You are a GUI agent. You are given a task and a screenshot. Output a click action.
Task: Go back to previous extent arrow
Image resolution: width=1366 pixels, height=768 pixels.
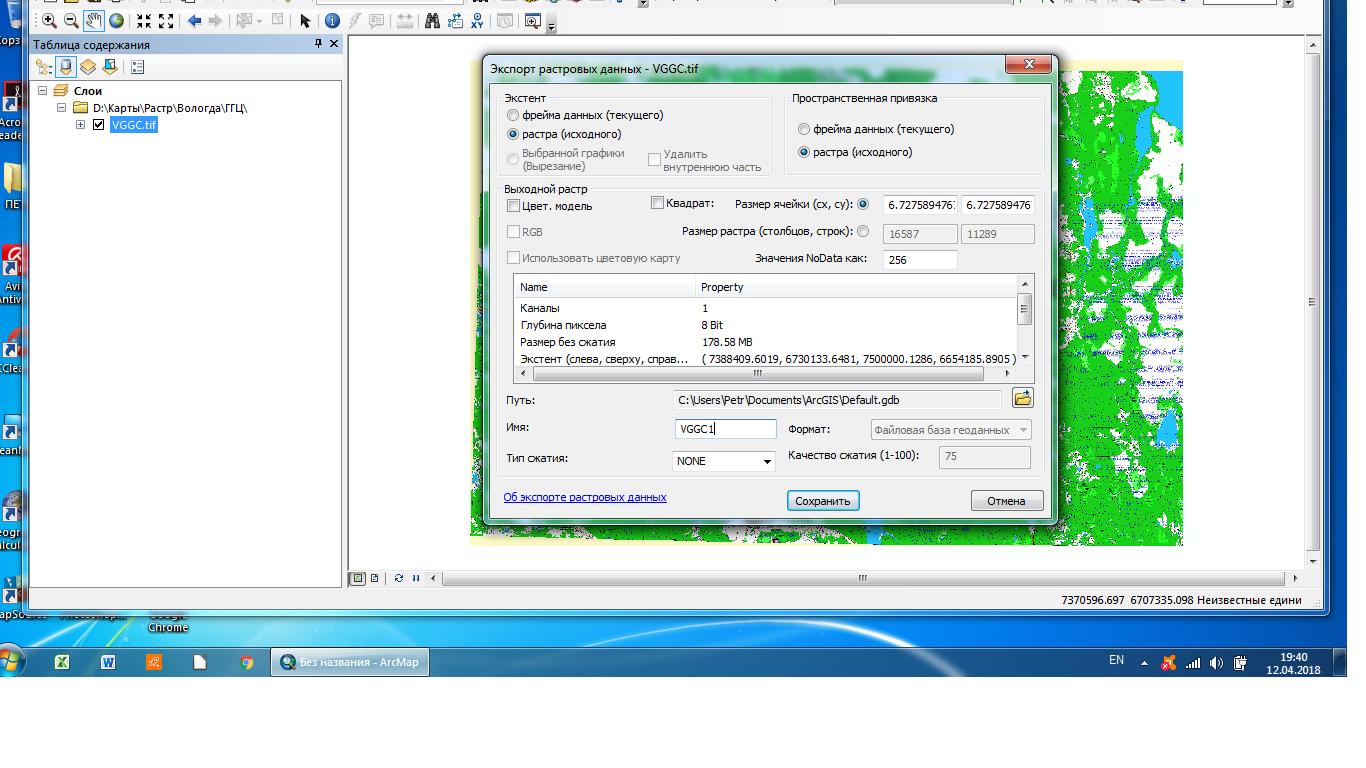[194, 20]
